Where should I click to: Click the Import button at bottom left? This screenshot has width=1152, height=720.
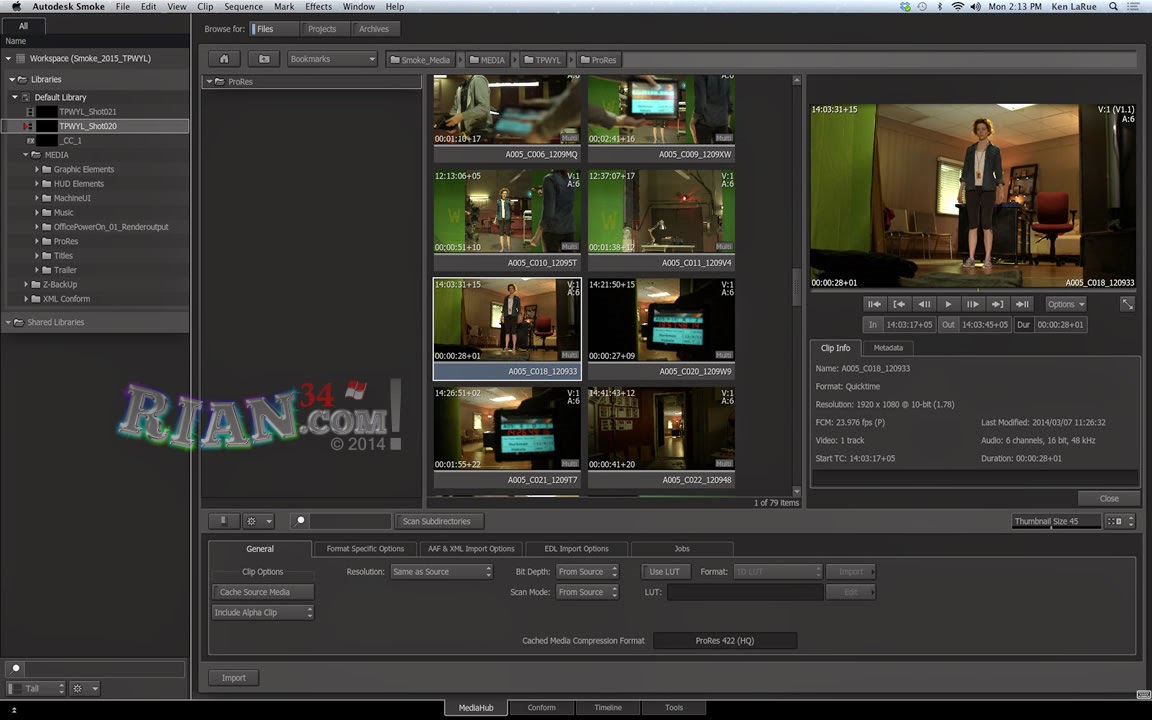pyautogui.click(x=234, y=677)
